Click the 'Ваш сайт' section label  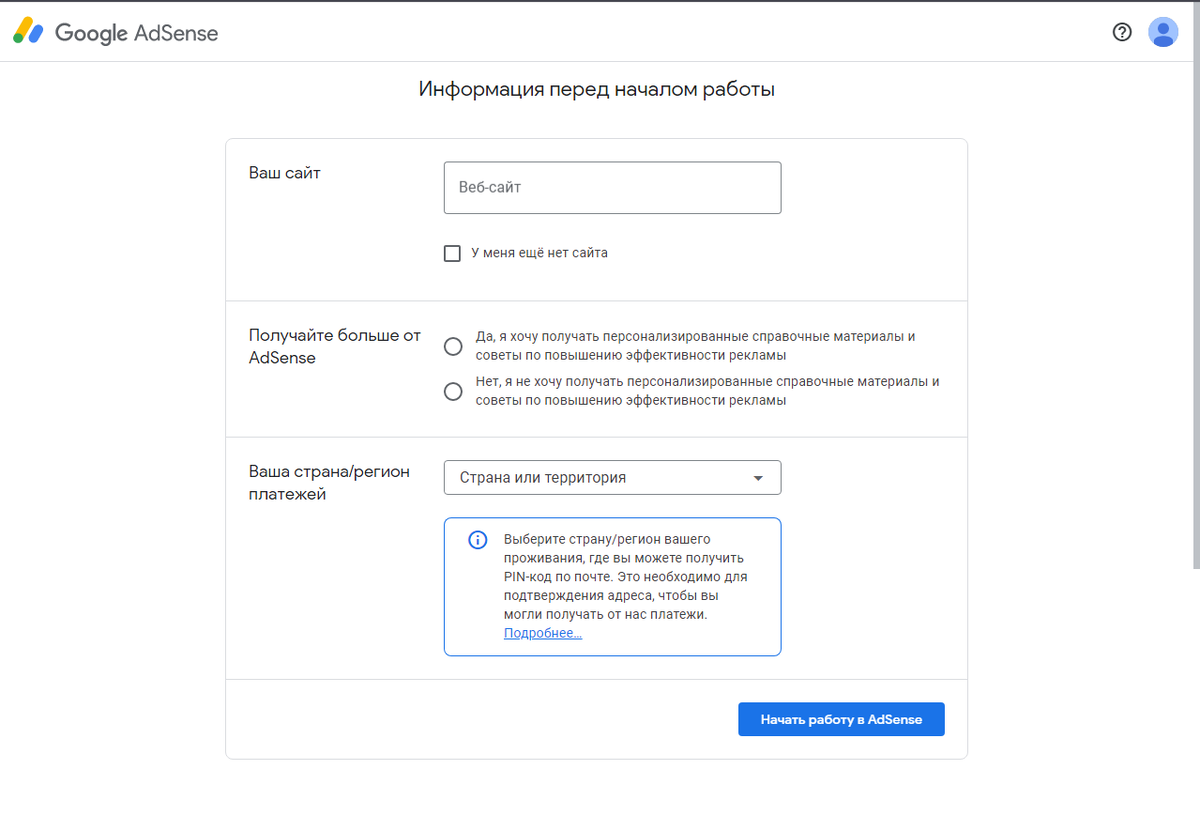[x=284, y=173]
